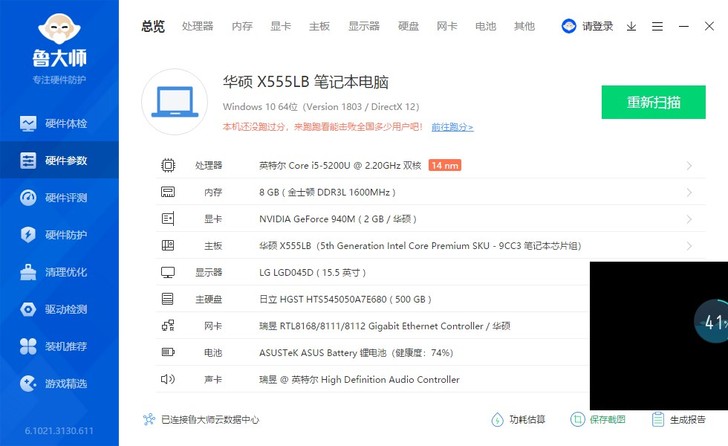Click 日立 HGST HTS545050A7E680 disk text

(345, 299)
